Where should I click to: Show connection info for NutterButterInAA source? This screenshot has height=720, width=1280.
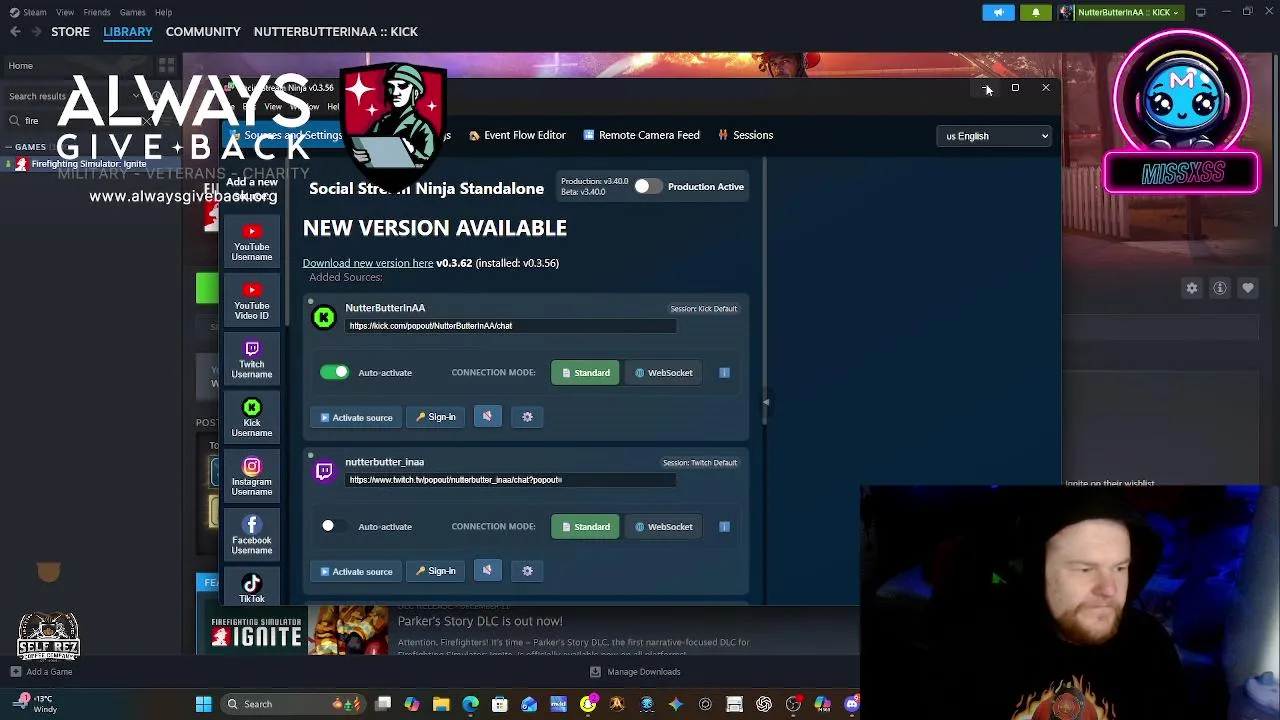pos(724,373)
